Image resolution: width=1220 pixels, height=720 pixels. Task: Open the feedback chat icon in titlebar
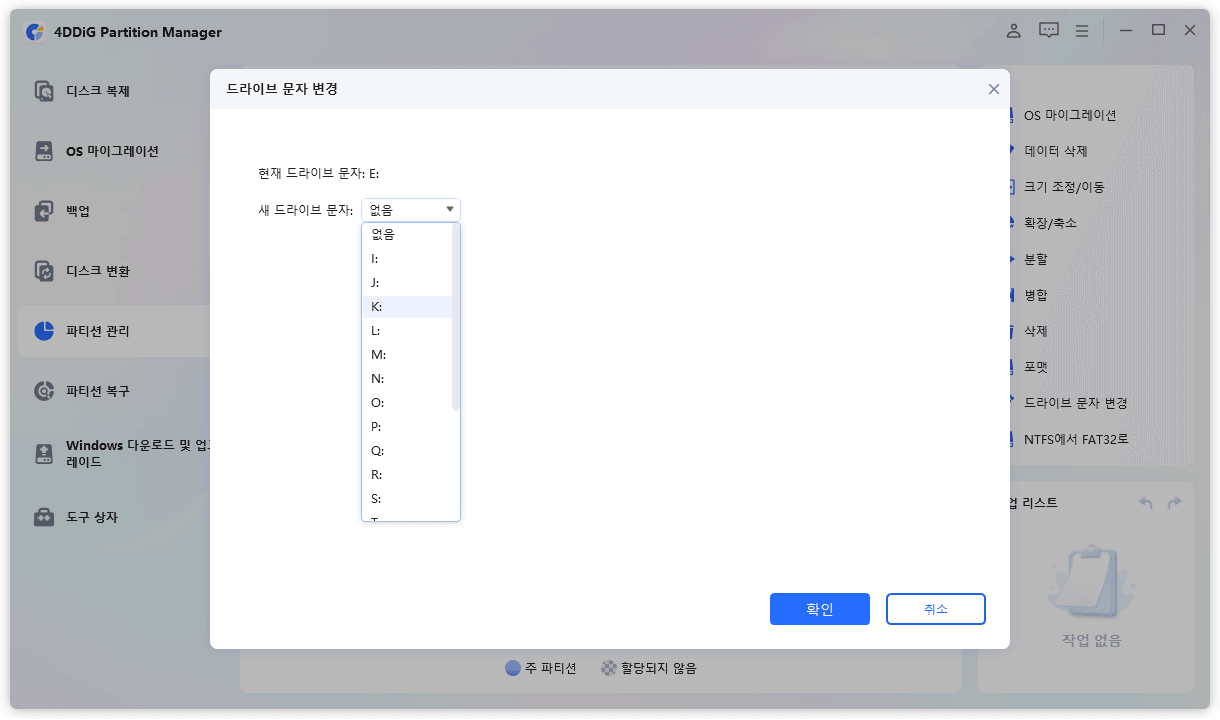(x=1048, y=30)
